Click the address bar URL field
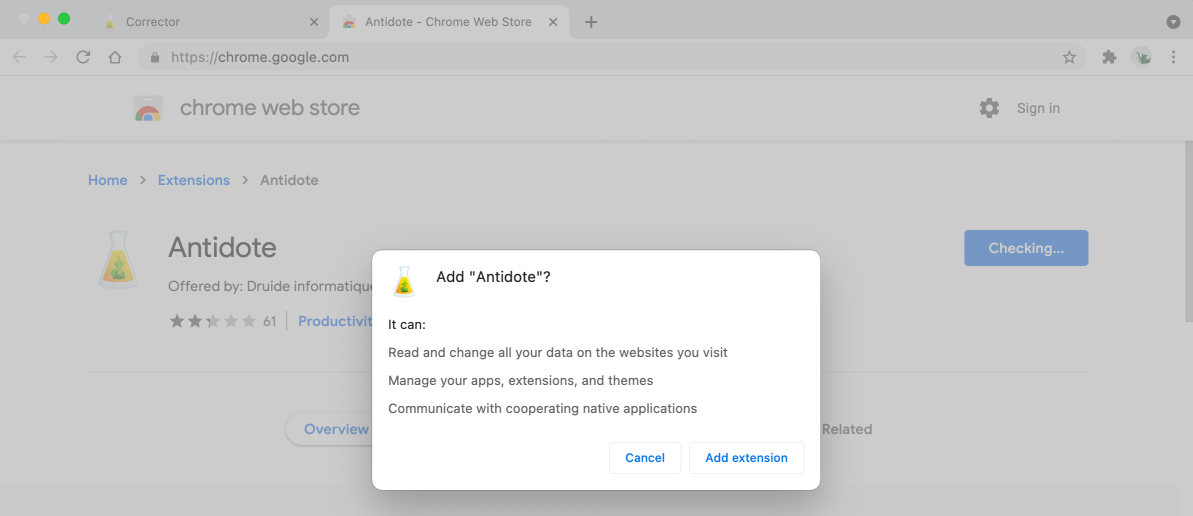 (x=600, y=58)
